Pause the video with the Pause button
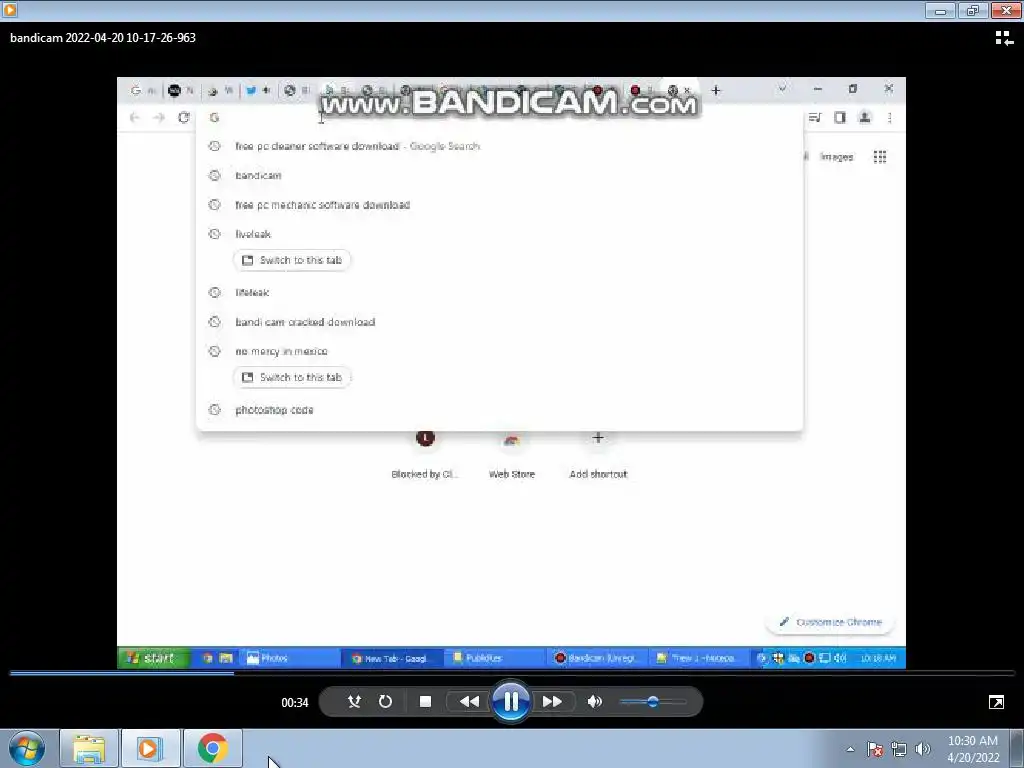Viewport: 1024px width, 768px height. click(x=511, y=701)
